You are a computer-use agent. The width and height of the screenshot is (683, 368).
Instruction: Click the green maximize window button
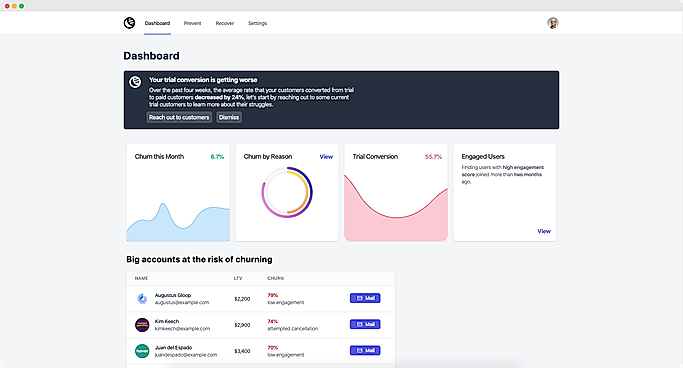pyautogui.click(x=21, y=6)
